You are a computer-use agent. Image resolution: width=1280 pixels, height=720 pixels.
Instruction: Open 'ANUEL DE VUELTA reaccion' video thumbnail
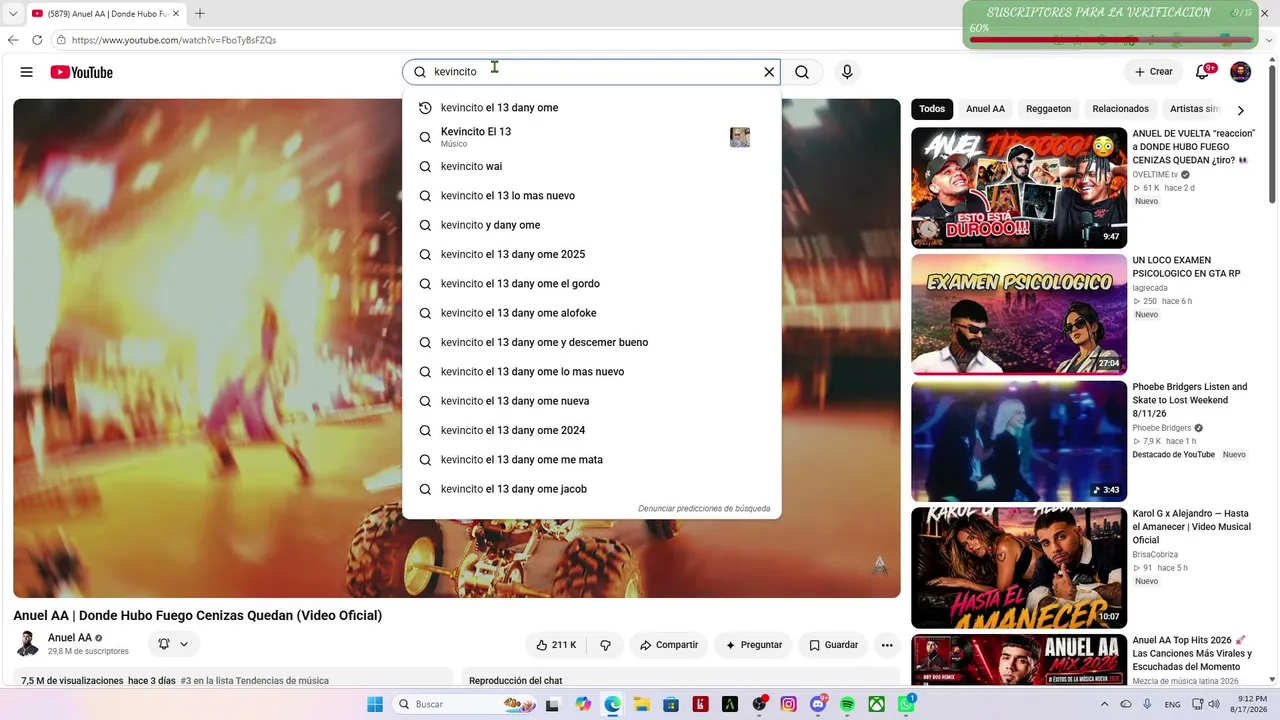[x=1019, y=188]
